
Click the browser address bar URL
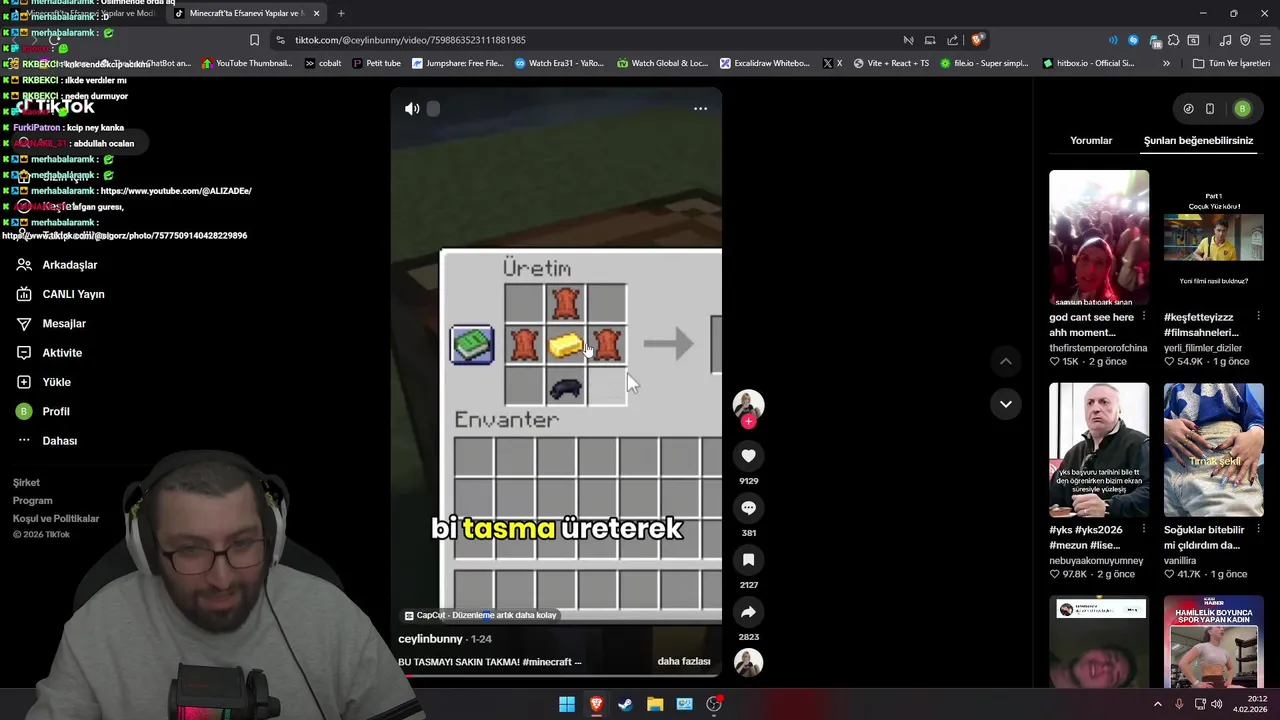[x=410, y=40]
